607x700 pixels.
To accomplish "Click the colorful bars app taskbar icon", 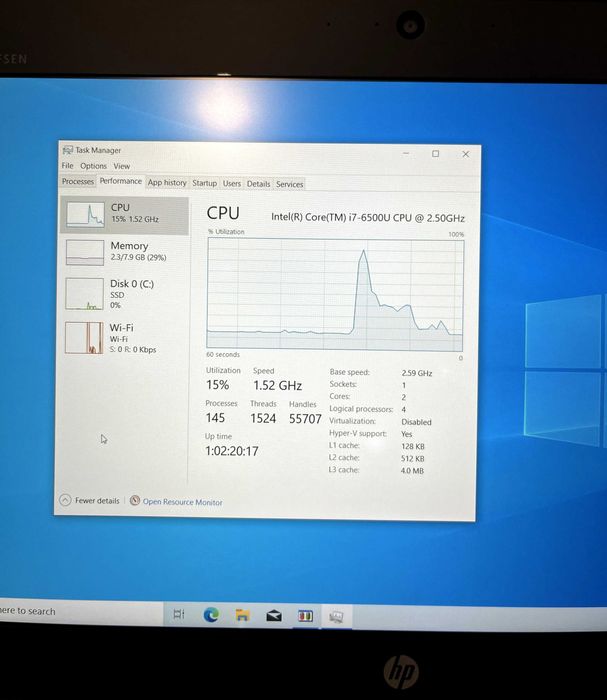I will coord(305,617).
